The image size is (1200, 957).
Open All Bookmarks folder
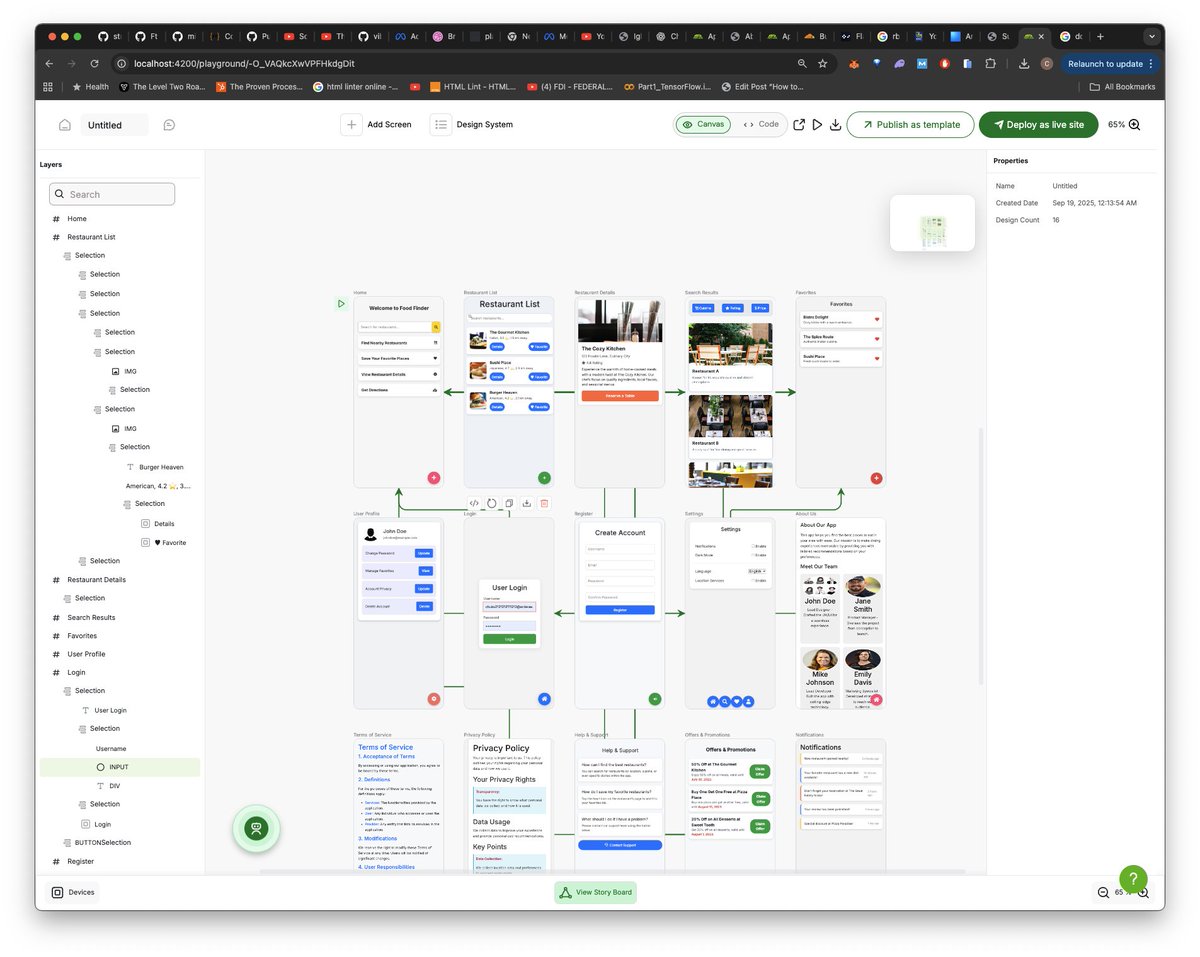pyautogui.click(x=1121, y=87)
